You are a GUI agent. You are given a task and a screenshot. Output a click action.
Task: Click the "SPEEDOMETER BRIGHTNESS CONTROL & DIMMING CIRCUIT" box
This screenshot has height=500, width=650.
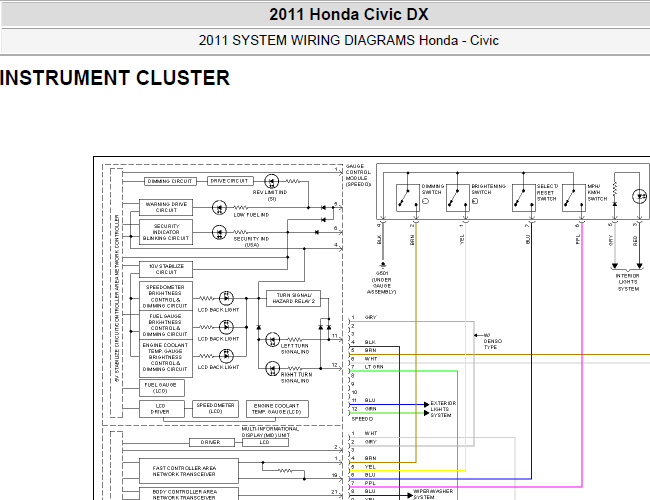[x=166, y=296]
